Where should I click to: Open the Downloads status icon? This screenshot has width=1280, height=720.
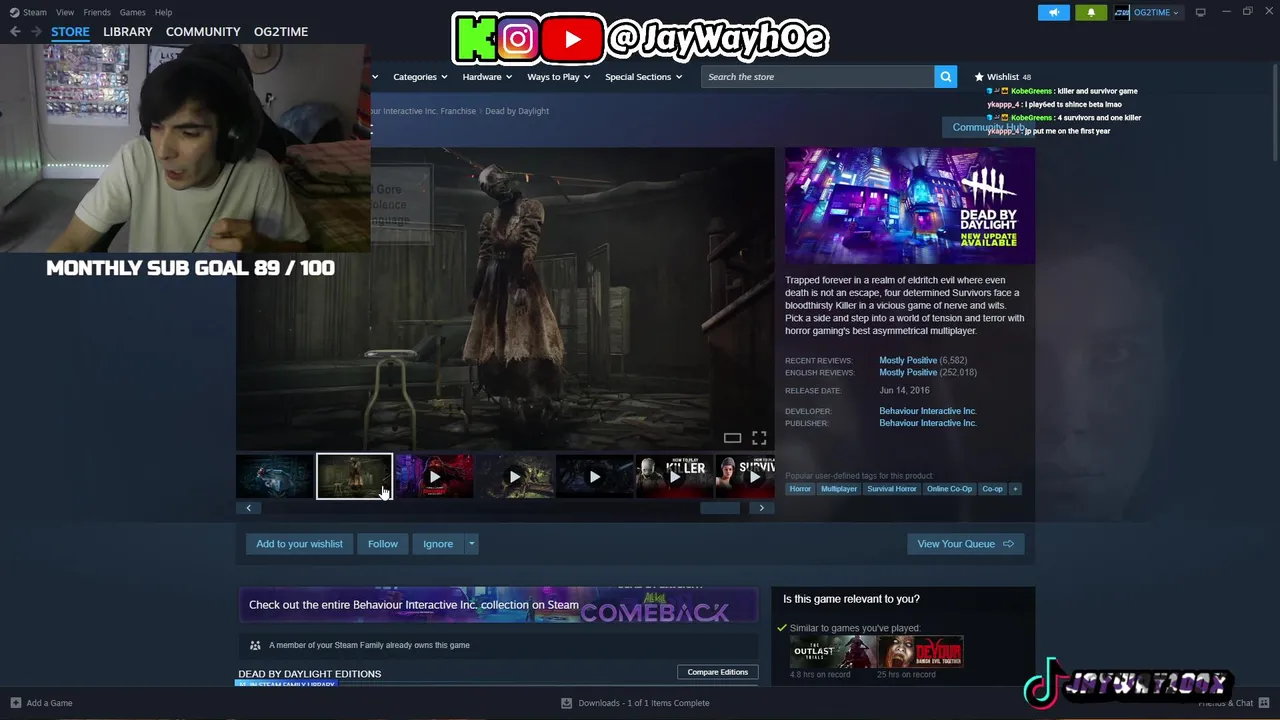[566, 703]
